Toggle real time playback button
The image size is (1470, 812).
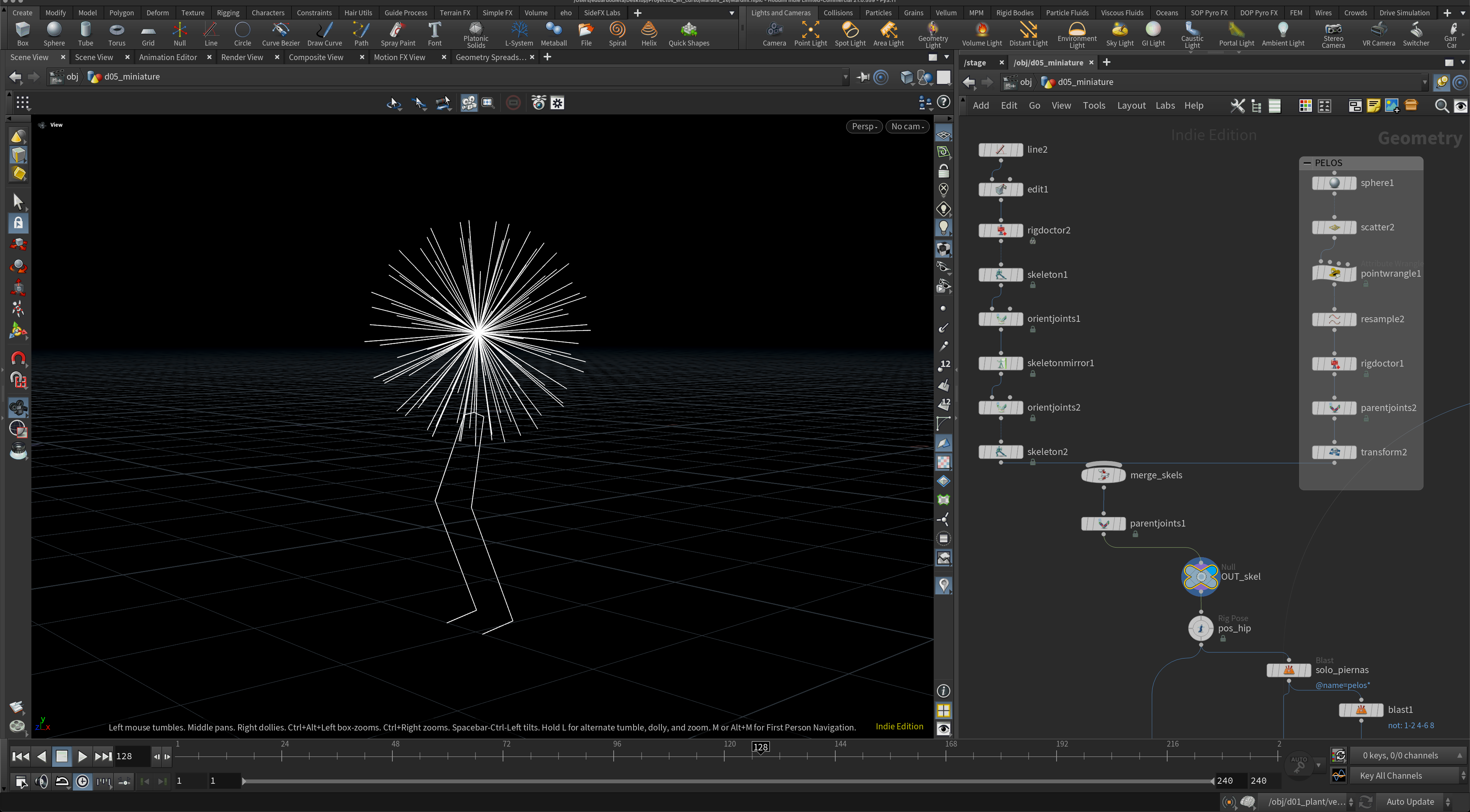82,782
